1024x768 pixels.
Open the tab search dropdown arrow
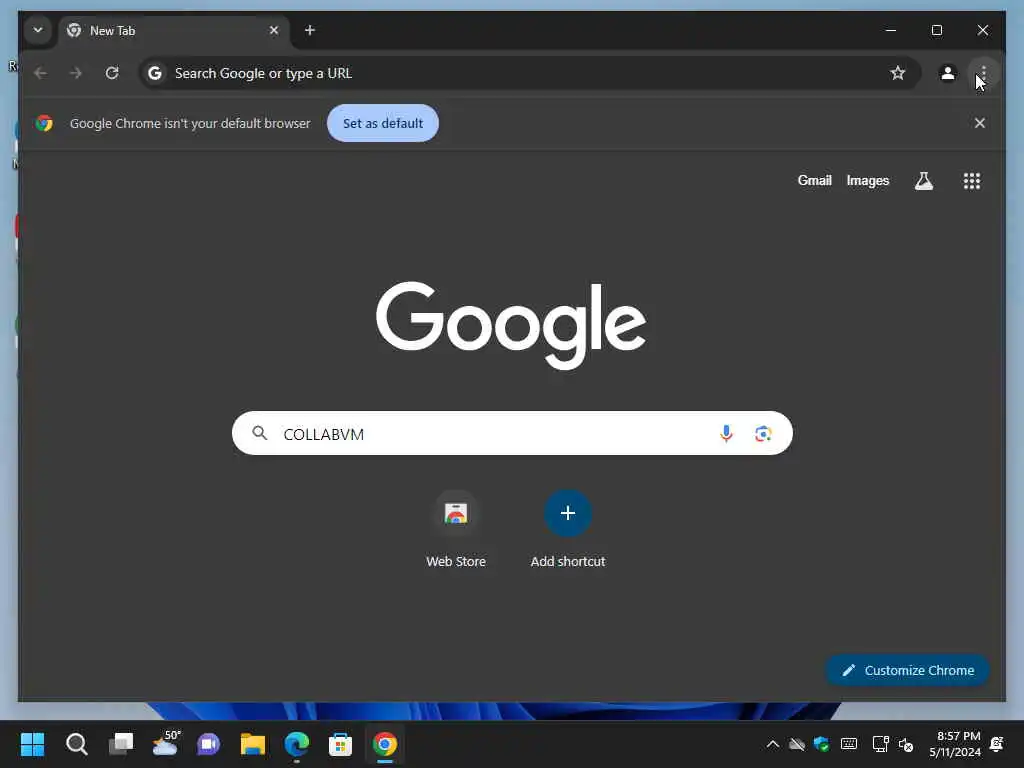[38, 30]
